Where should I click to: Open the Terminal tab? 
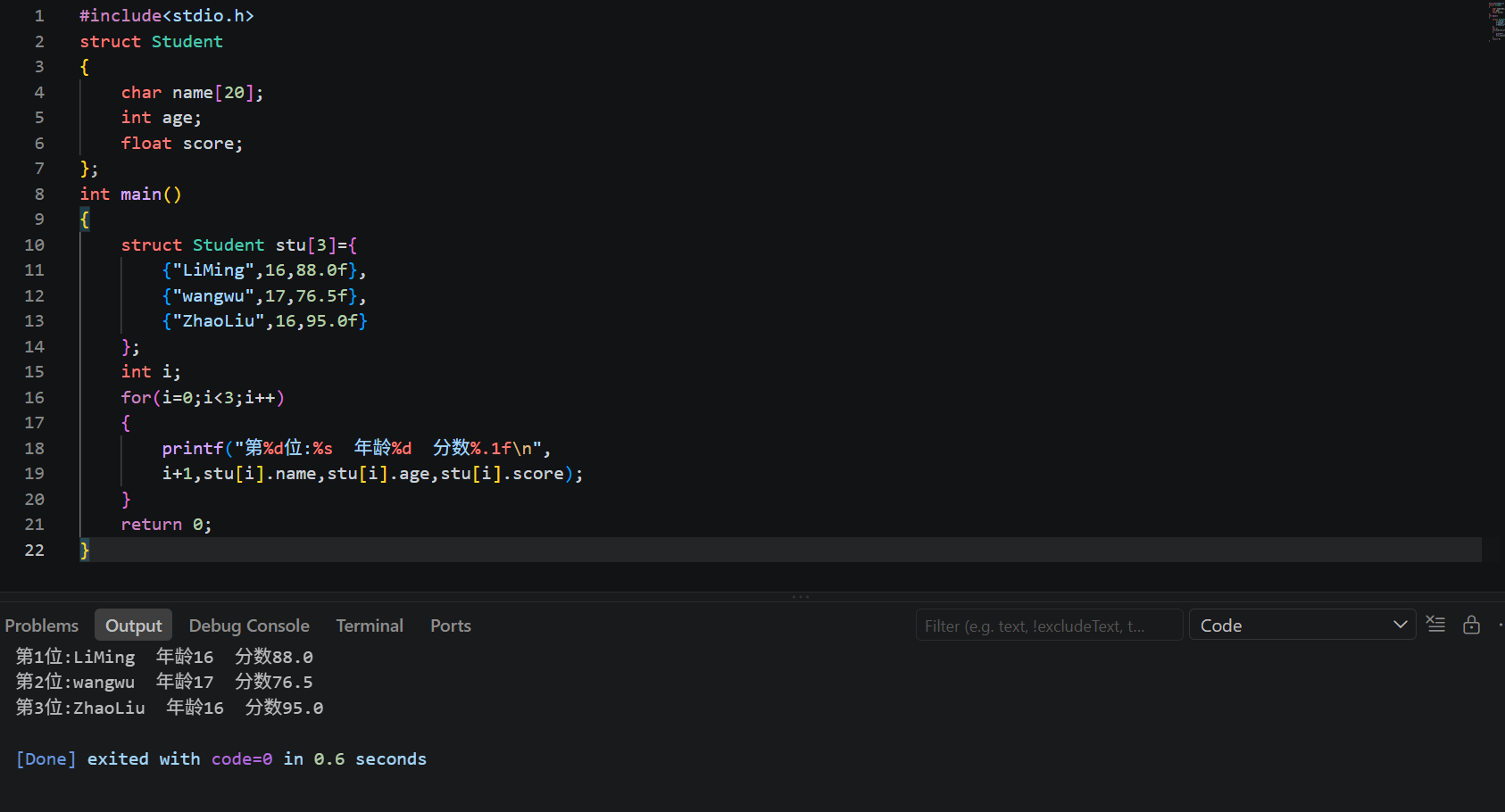pyautogui.click(x=370, y=626)
